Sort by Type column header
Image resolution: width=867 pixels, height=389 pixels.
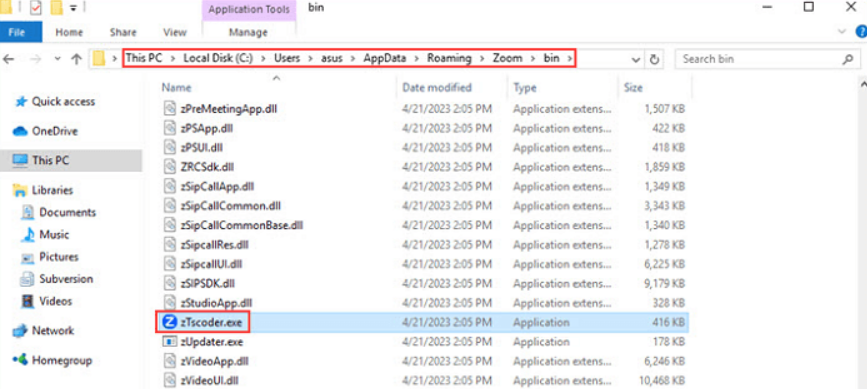[x=525, y=87]
